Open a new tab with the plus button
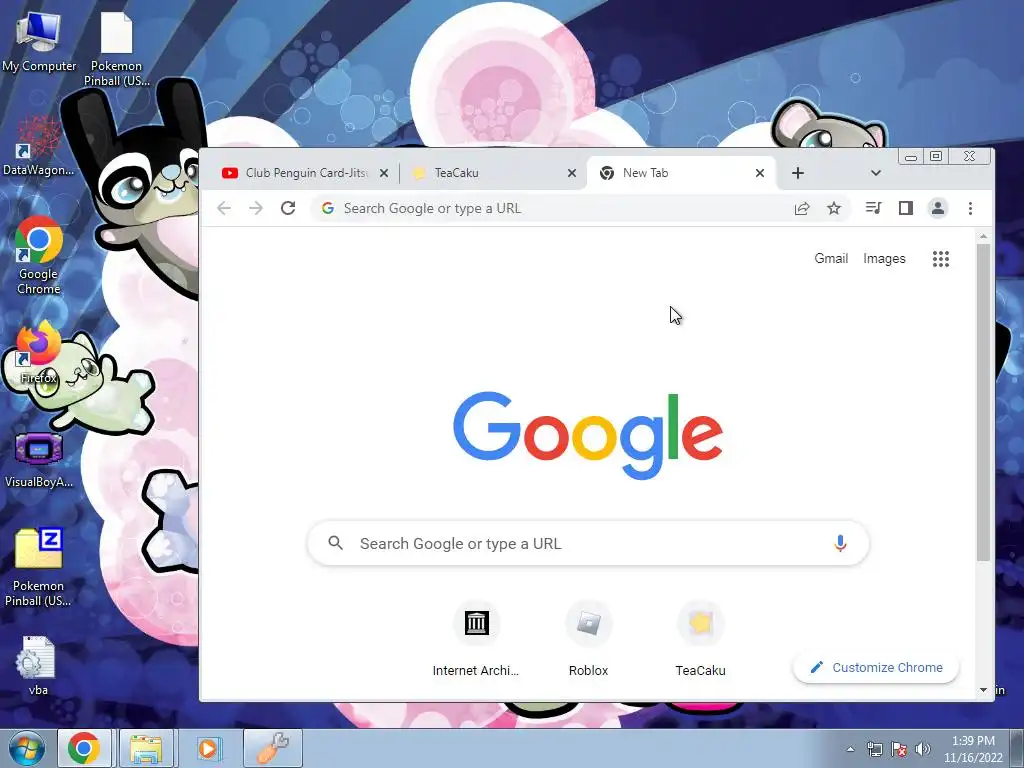The image size is (1024, 768). [797, 173]
